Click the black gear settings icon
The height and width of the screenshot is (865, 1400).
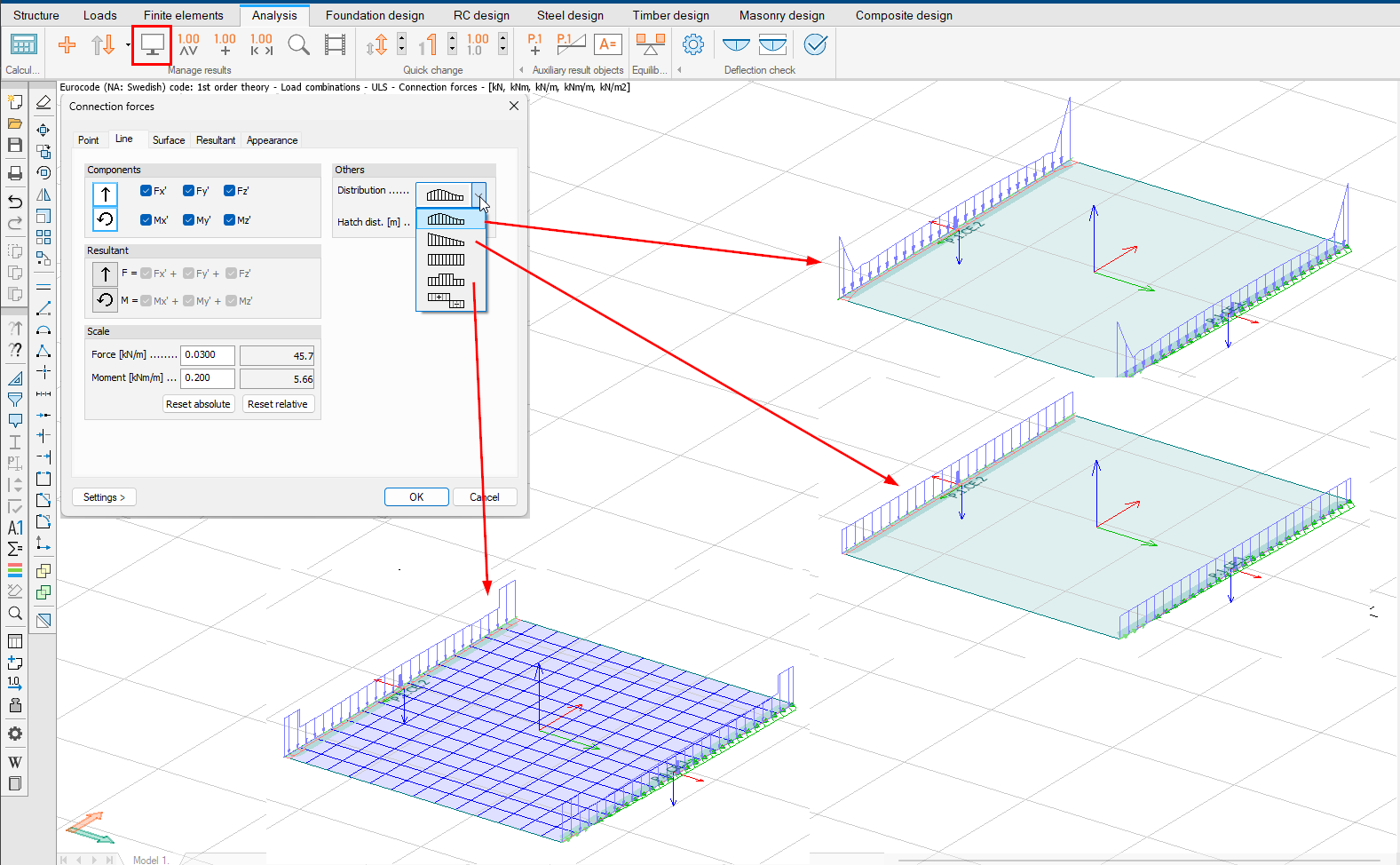click(x=15, y=734)
